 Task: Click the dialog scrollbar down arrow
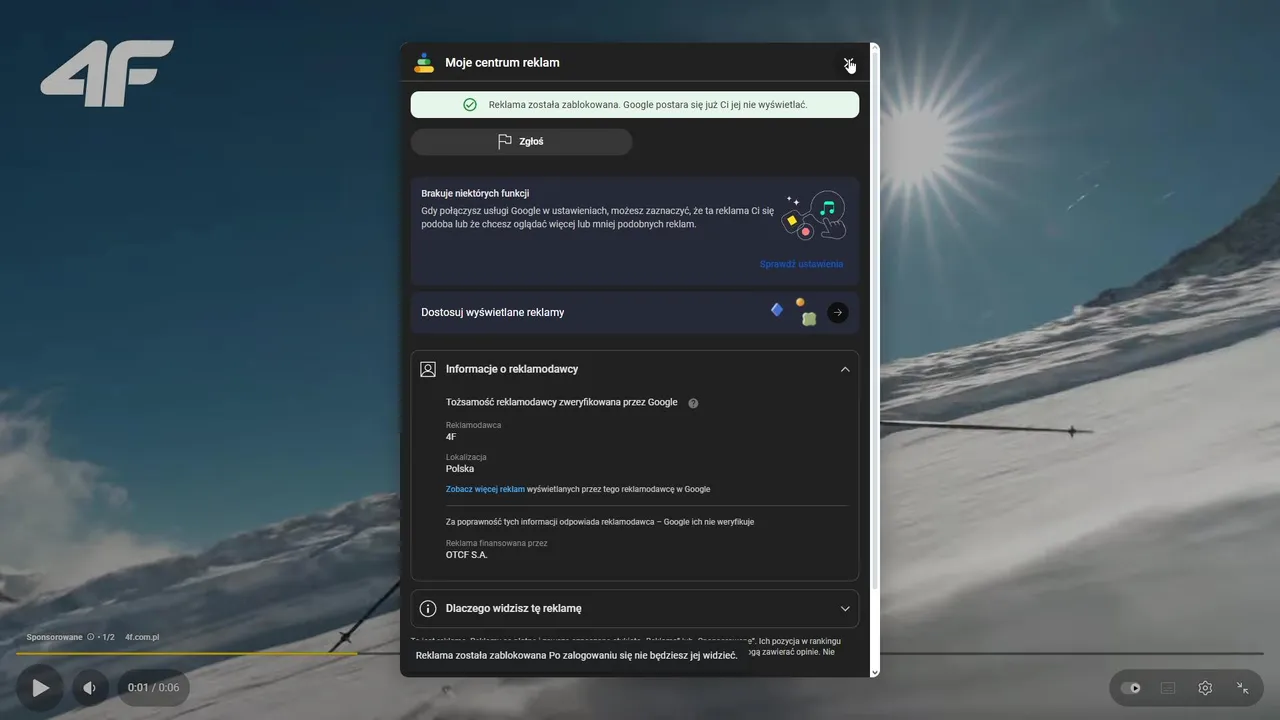coord(875,672)
